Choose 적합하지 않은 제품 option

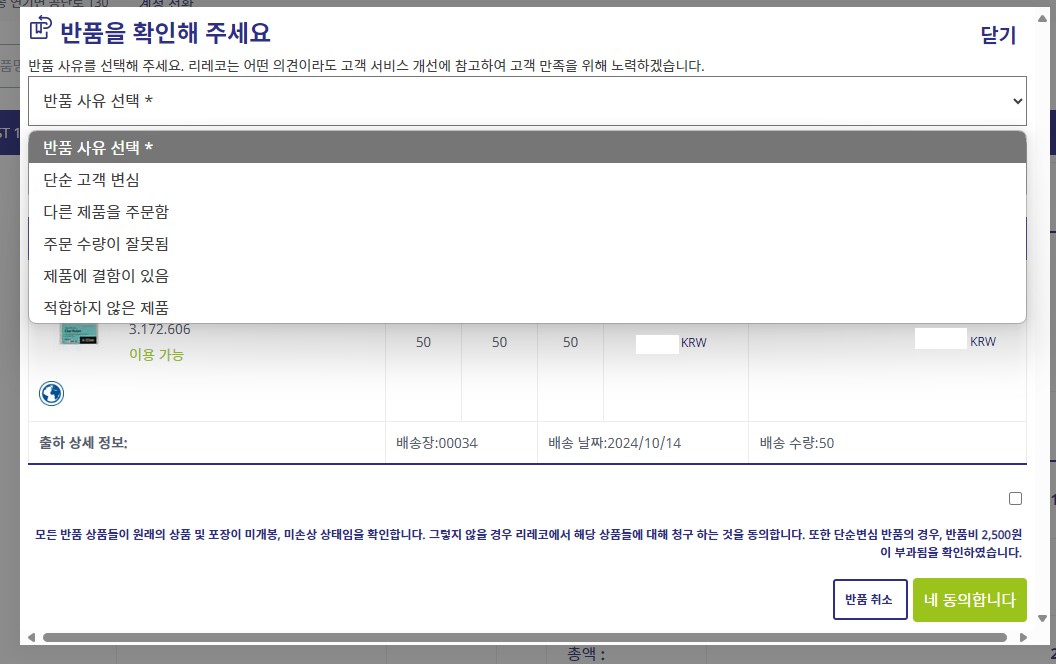point(527,308)
